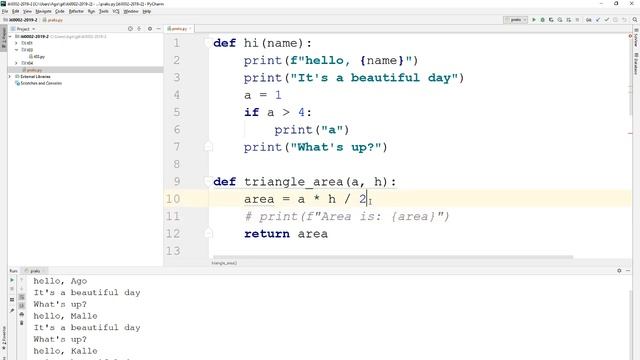The height and width of the screenshot is (360, 640).
Task: Click the pin tab icon in Run panel
Action: [12, 311]
